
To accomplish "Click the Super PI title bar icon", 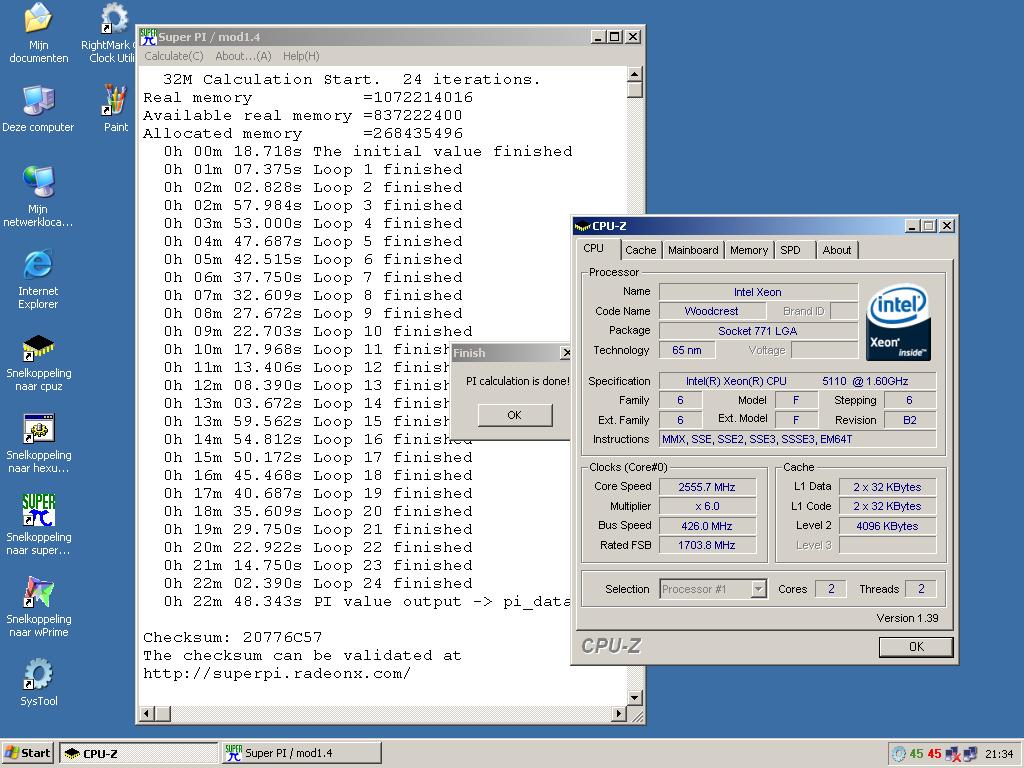I will (148, 37).
